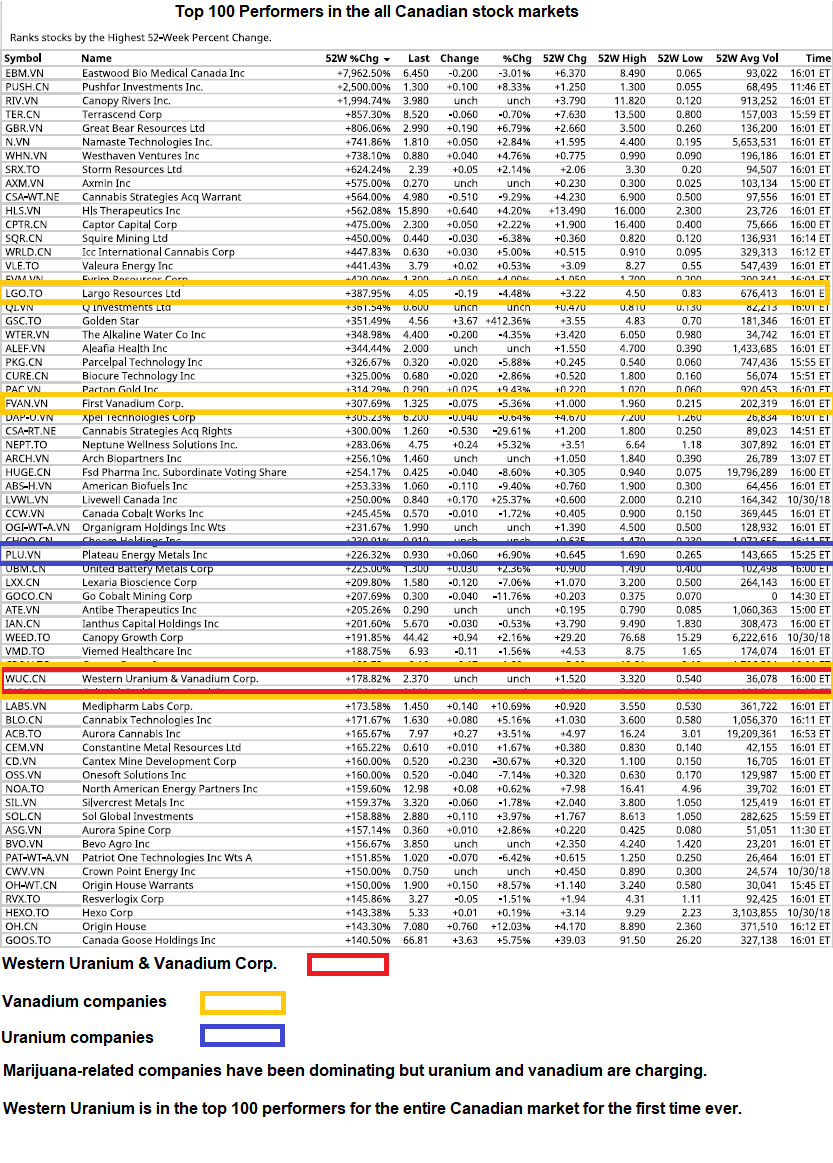
Task: Open symbol LGO.TO
Action: point(24,293)
